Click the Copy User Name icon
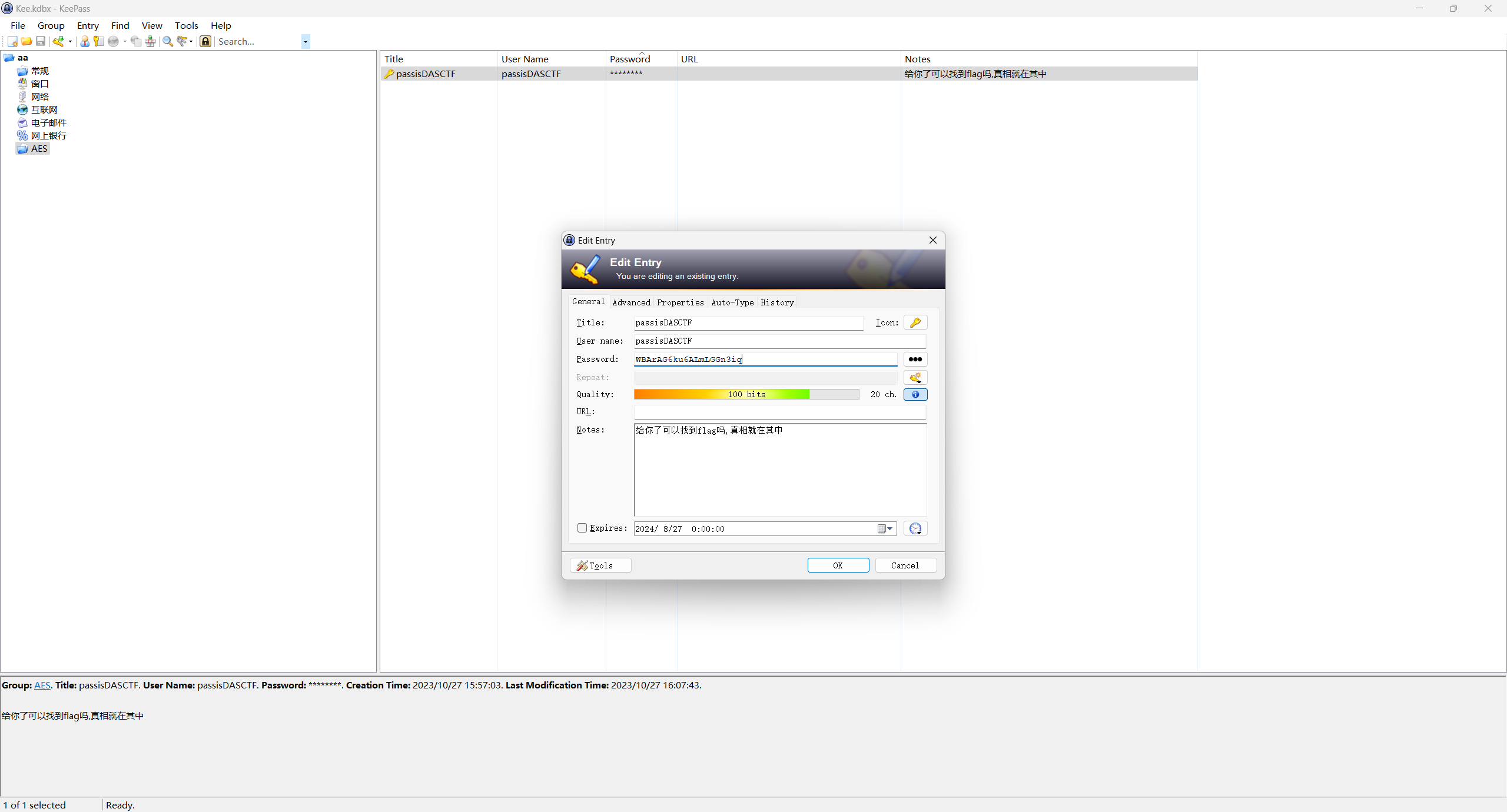The height and width of the screenshot is (812, 1507). coord(85,41)
